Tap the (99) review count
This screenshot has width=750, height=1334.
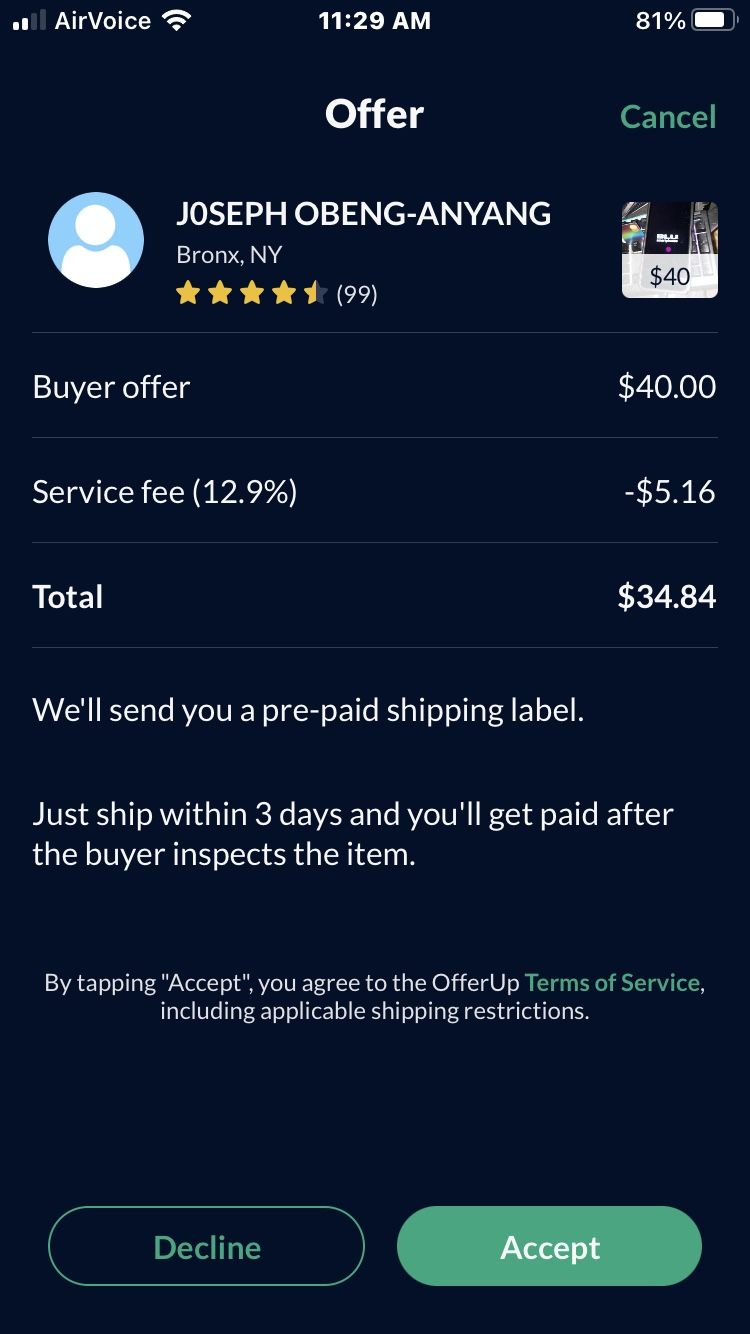point(357,294)
